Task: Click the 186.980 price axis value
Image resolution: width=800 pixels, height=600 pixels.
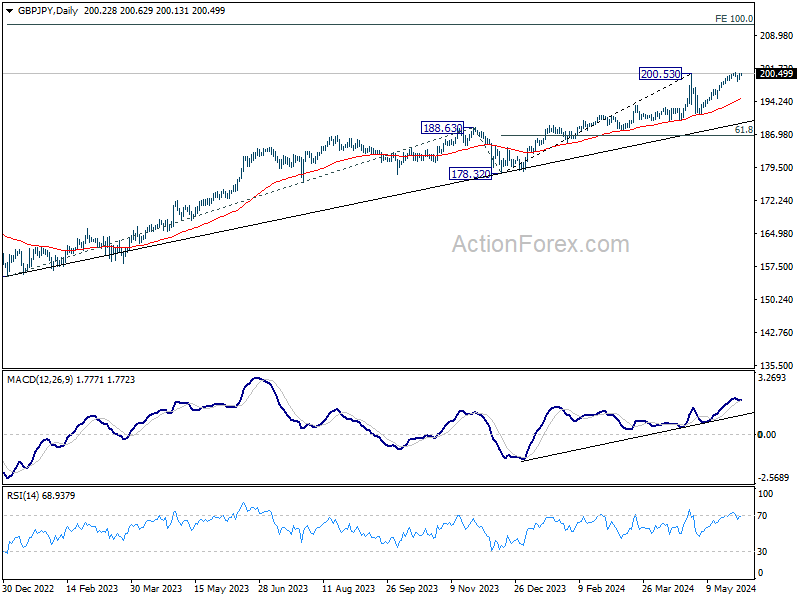Action: [777, 135]
